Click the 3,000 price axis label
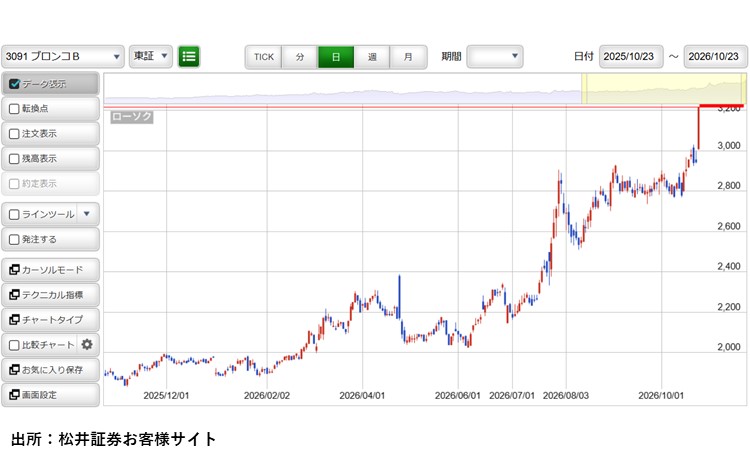Image resolution: width=750 pixels, height=454 pixels. [728, 146]
